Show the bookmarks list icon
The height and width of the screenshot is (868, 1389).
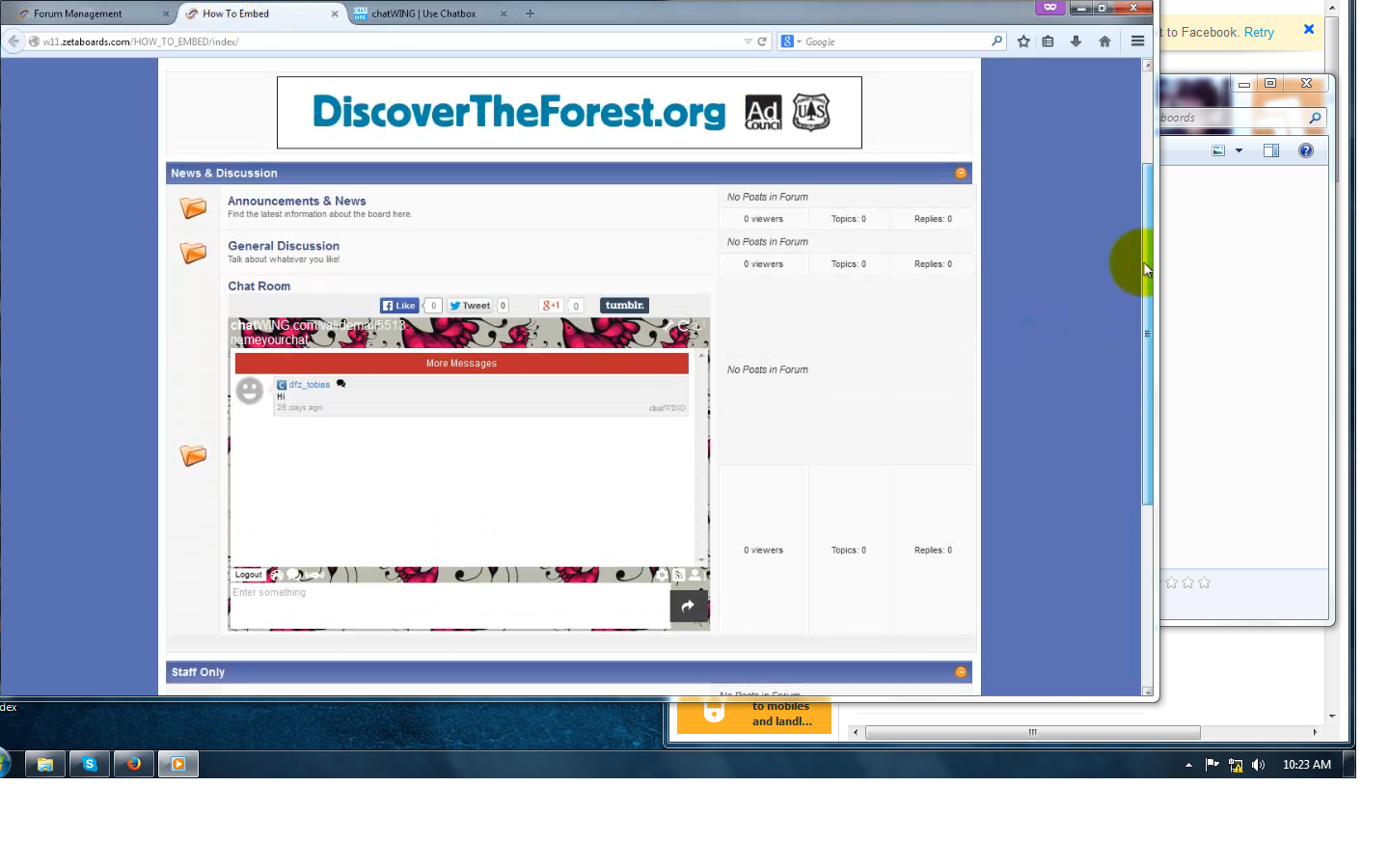[1049, 41]
